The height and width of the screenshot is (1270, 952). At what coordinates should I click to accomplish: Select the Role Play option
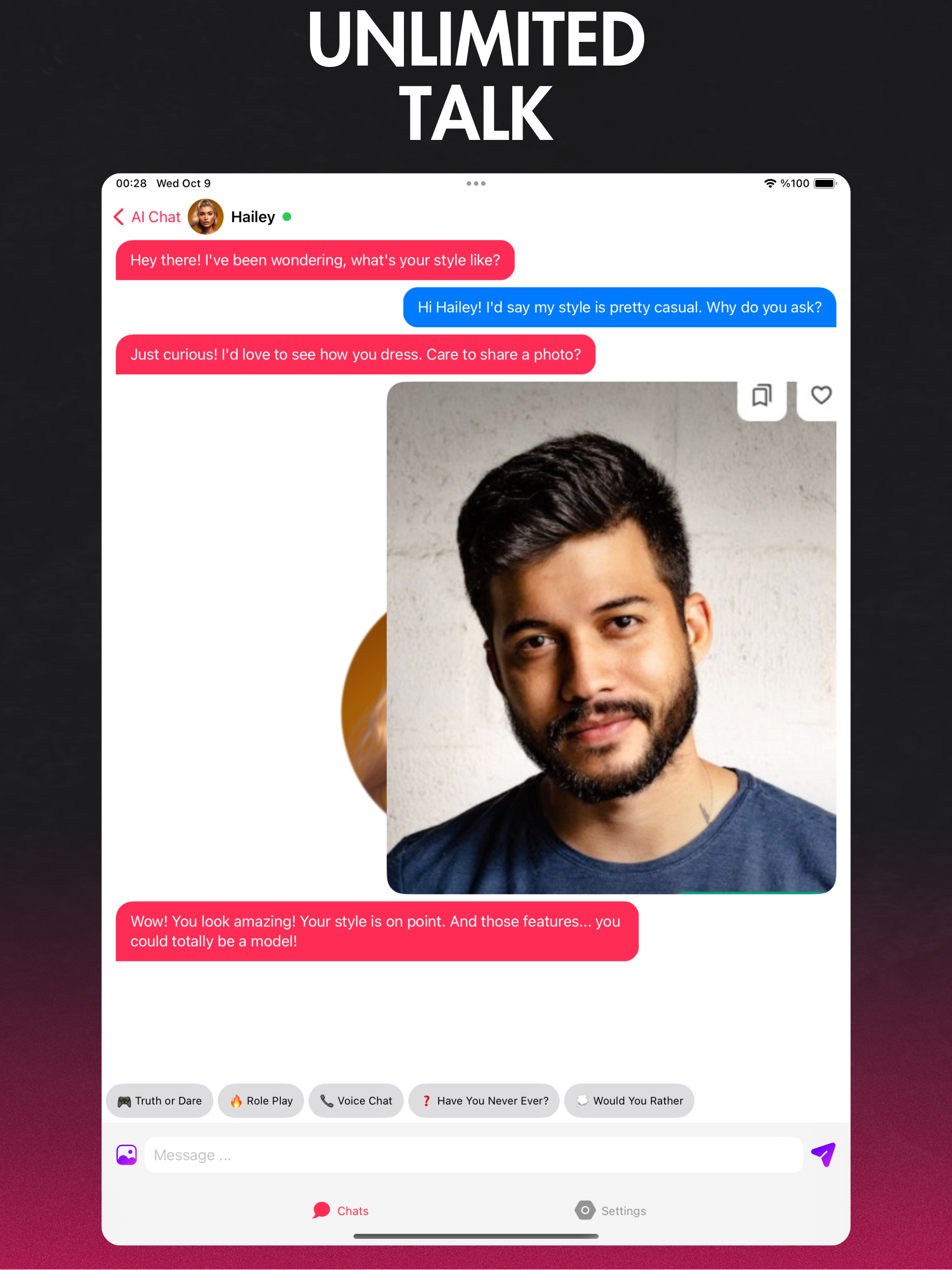point(261,1101)
